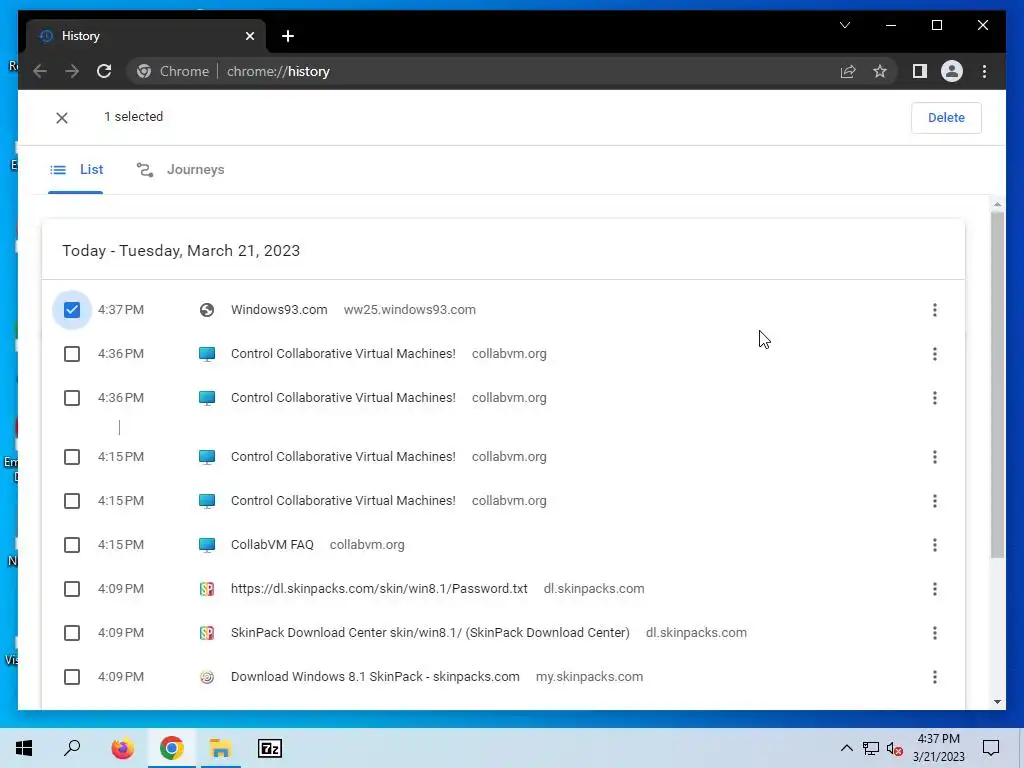Open actions menu for Download Windows 8.1 SkinPack
Image resolution: width=1024 pixels, height=768 pixels.
[x=935, y=677]
